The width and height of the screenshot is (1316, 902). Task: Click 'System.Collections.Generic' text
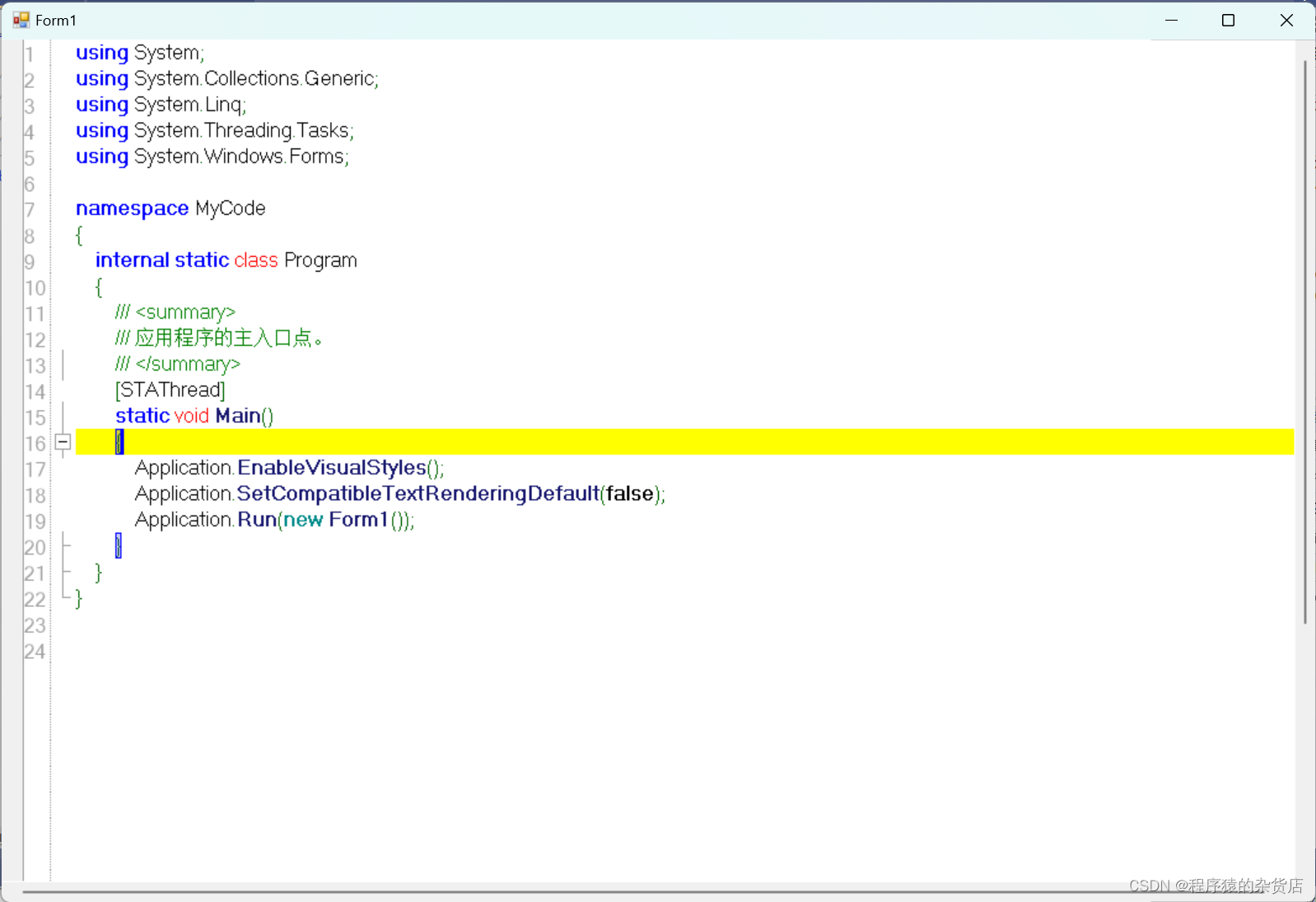tap(254, 78)
